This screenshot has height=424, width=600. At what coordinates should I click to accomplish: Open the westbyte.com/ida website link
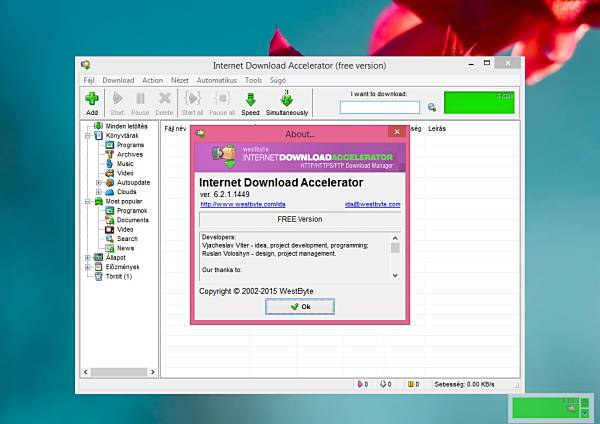click(243, 204)
